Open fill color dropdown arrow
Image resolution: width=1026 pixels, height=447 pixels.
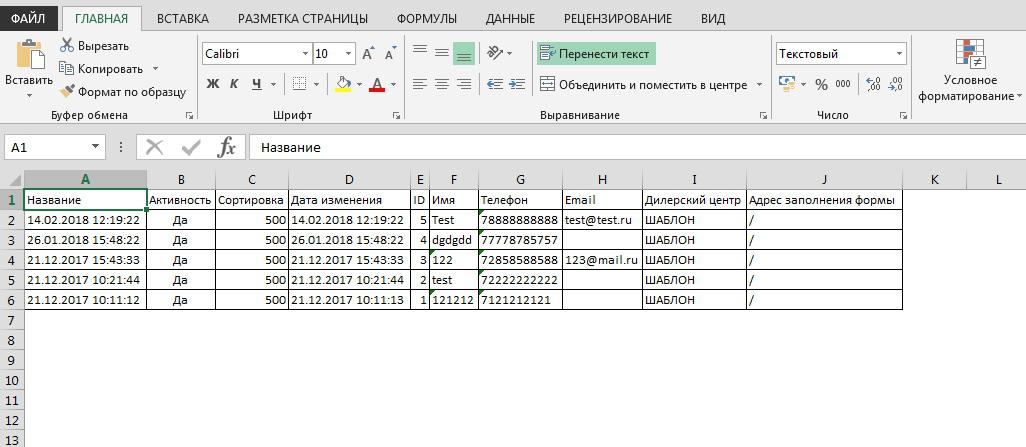coord(359,84)
